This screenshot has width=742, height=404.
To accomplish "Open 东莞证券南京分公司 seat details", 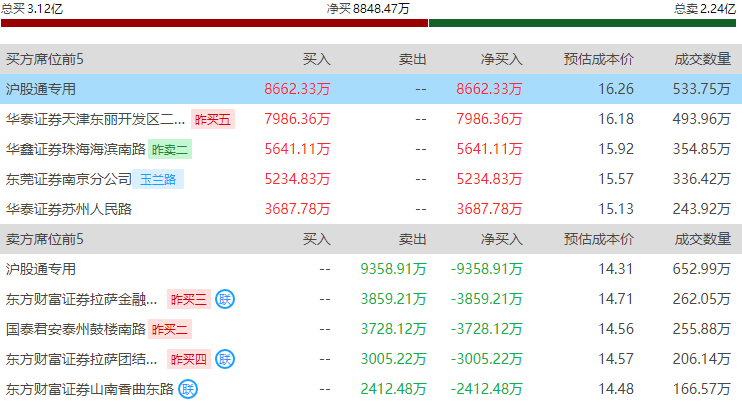I will click(x=68, y=179).
